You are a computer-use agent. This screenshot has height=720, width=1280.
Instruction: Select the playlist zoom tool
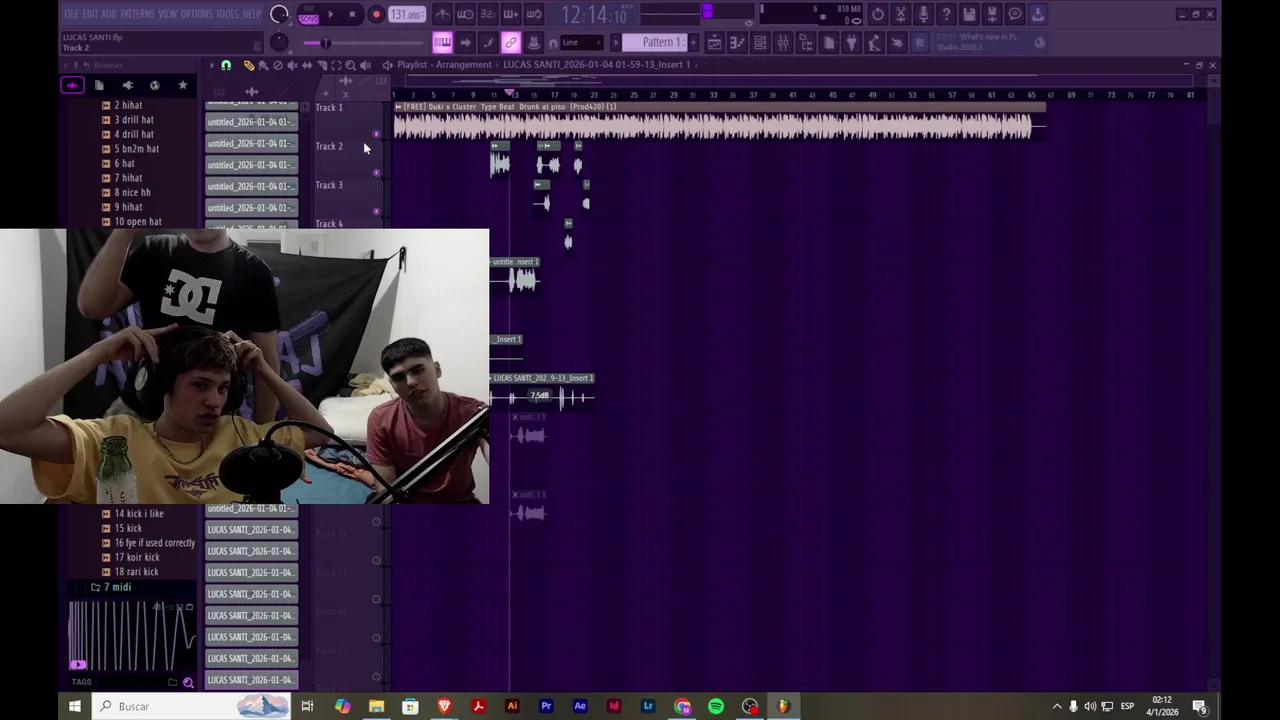pos(350,65)
